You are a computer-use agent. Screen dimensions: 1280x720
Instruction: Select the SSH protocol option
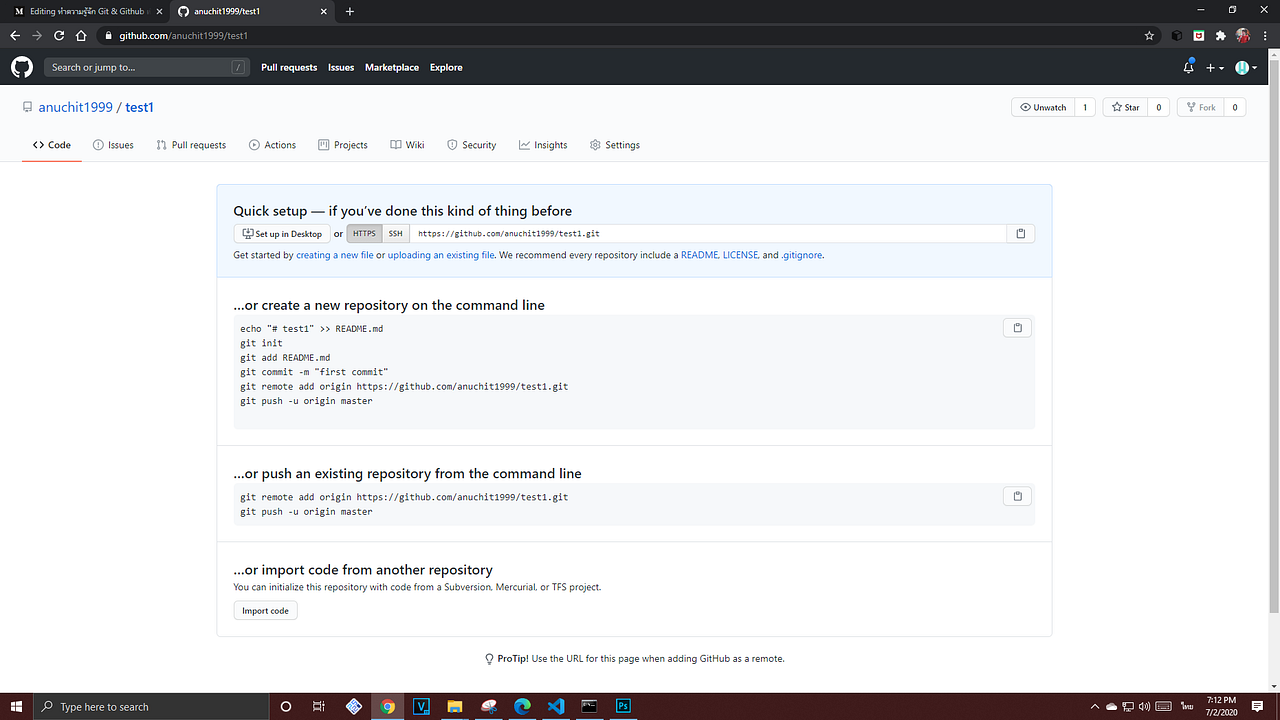pos(395,233)
